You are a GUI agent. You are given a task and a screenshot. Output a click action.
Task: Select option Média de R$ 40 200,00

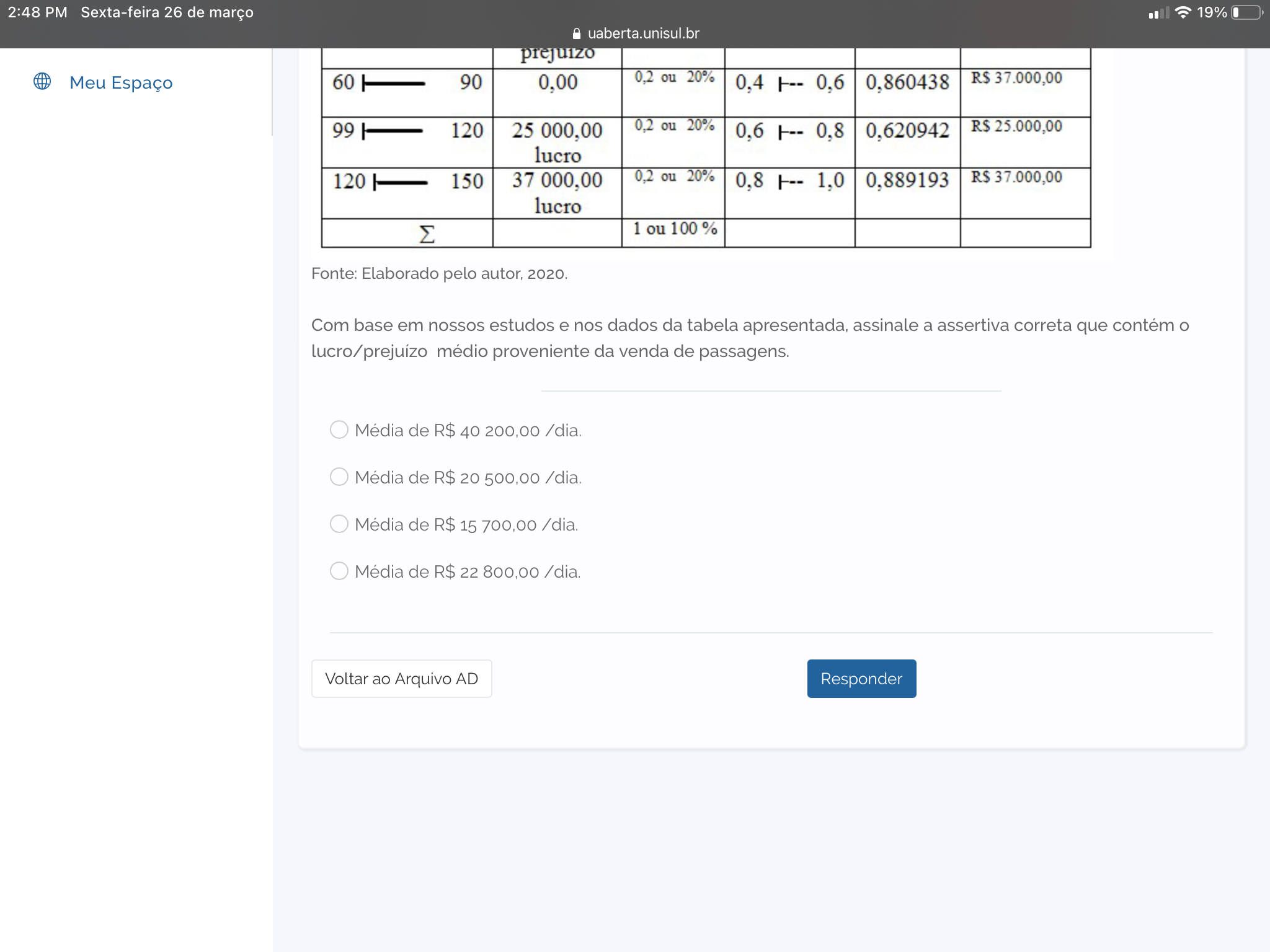pos(339,430)
